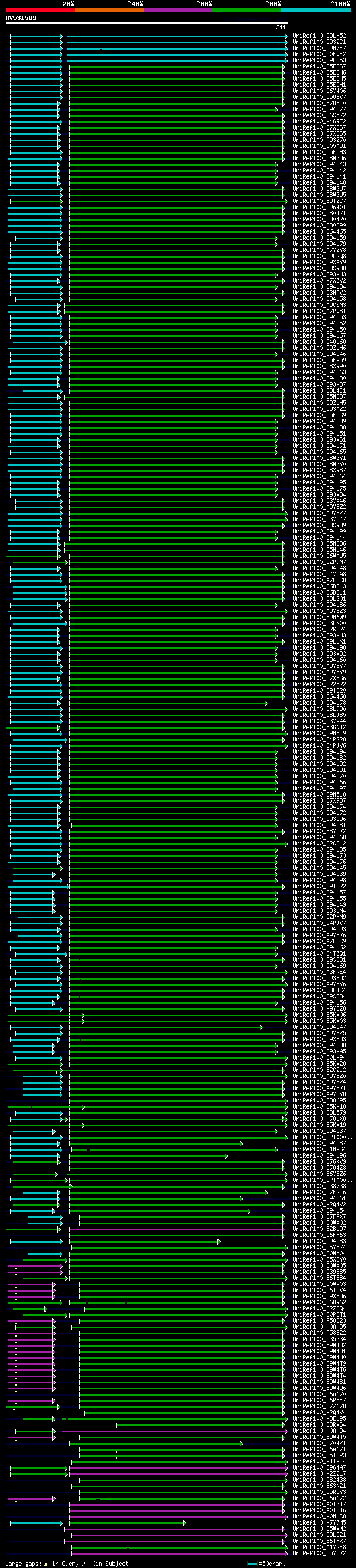Viewport: 356px width, 1568px height.
Task: Click the white query sequence ruler bar
Action: (x=147, y=23)
